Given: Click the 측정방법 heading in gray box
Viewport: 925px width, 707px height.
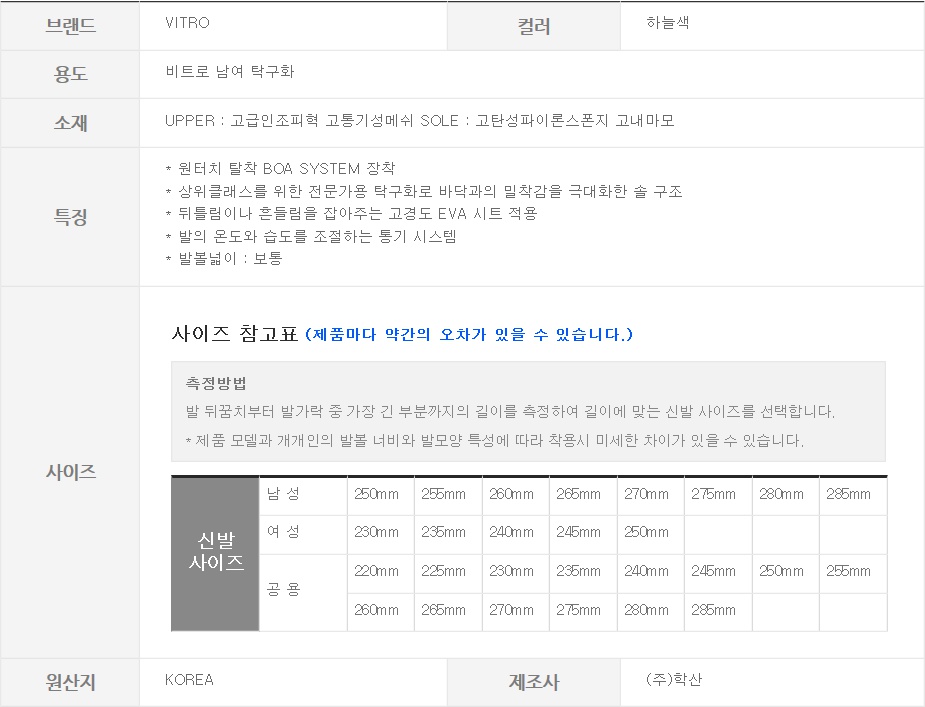Looking at the screenshot, I should point(216,383).
